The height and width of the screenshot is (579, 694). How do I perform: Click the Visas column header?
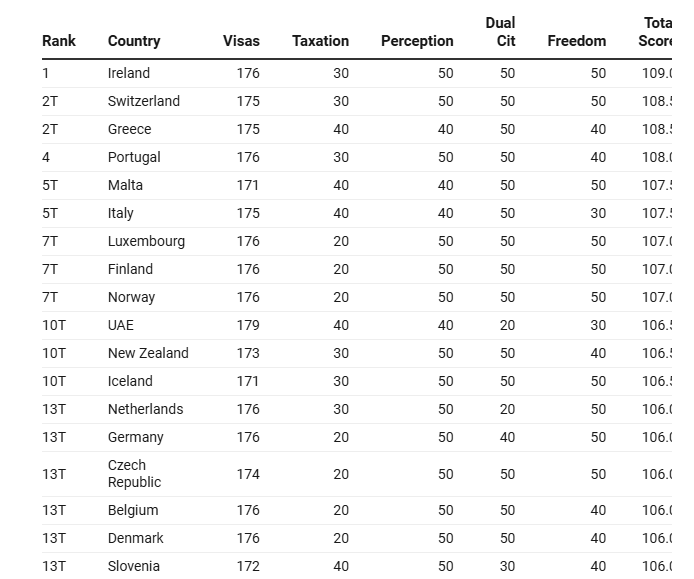[x=241, y=41]
